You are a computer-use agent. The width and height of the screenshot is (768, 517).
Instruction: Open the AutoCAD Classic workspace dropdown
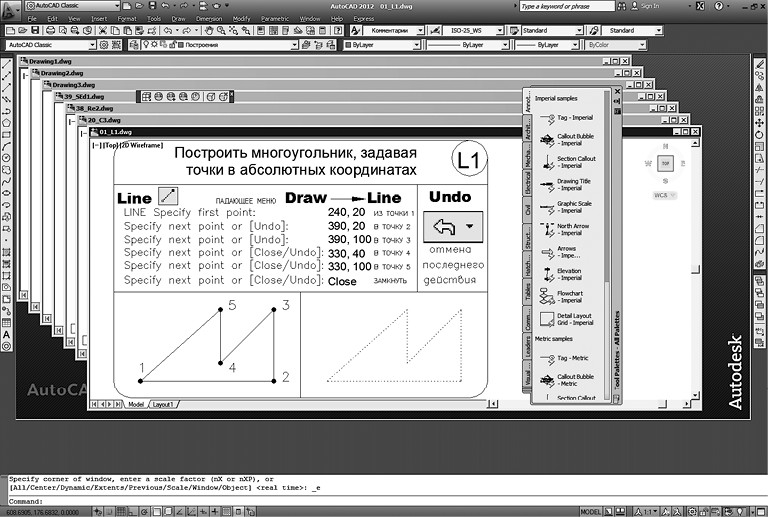55,46
